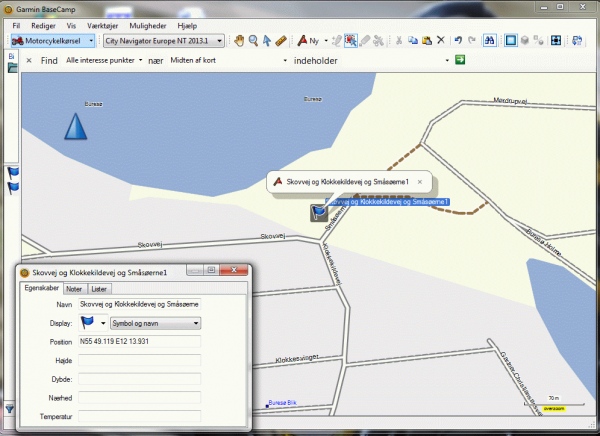600x436 pixels.
Task: Click the 2D and 3D split view icon
Action: pyautogui.click(x=539, y=41)
